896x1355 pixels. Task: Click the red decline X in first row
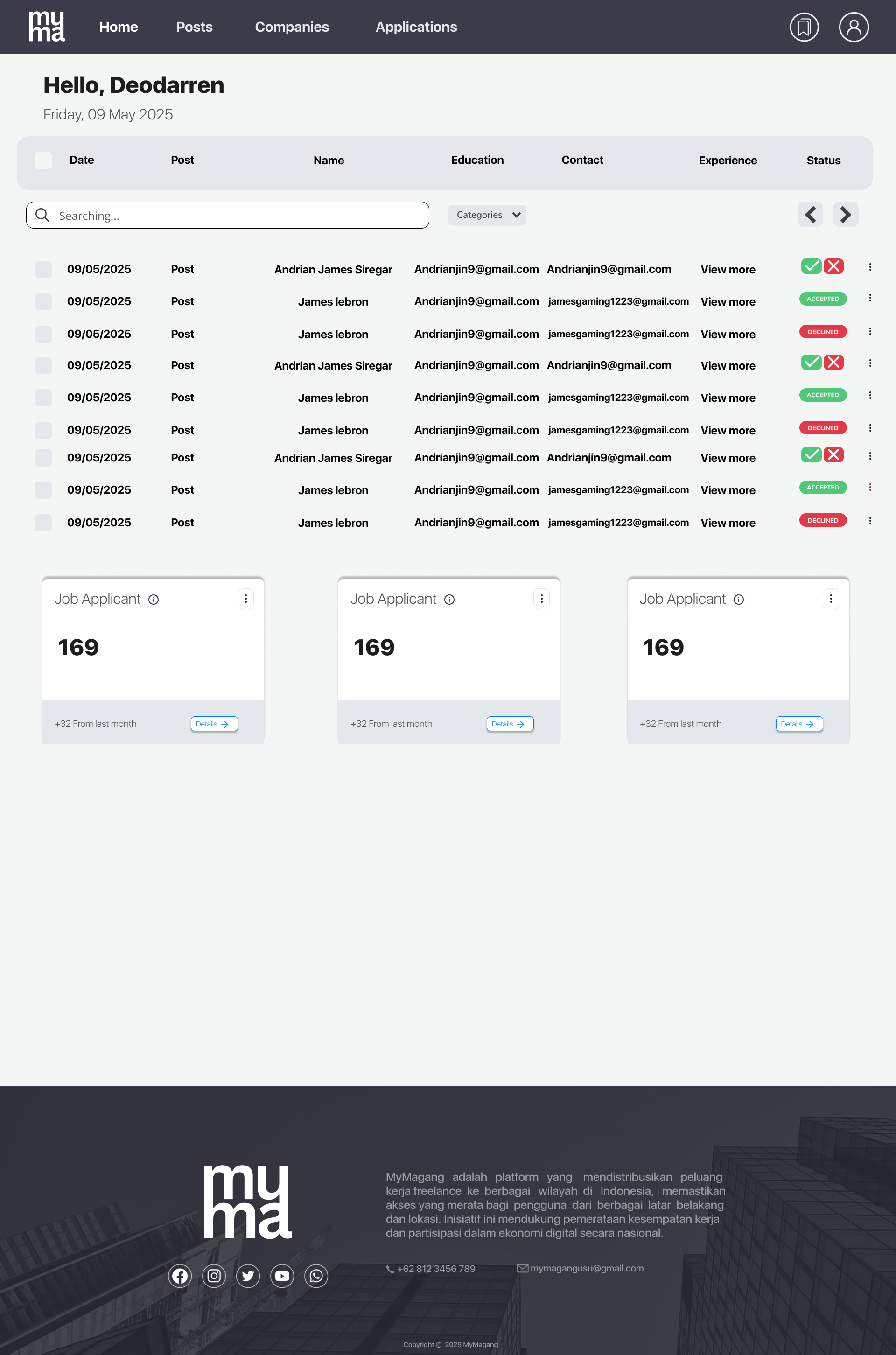834,266
